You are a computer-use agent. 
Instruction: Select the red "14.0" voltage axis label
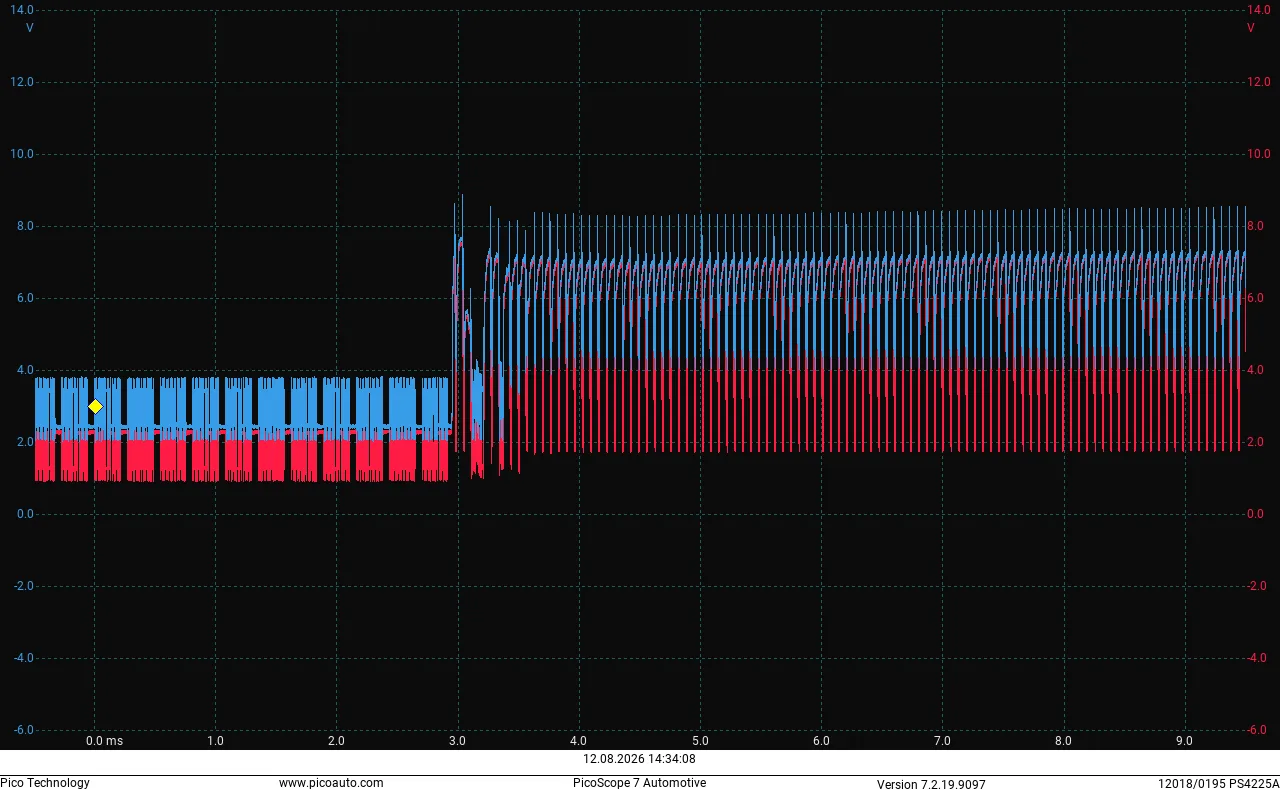pyautogui.click(x=1259, y=10)
